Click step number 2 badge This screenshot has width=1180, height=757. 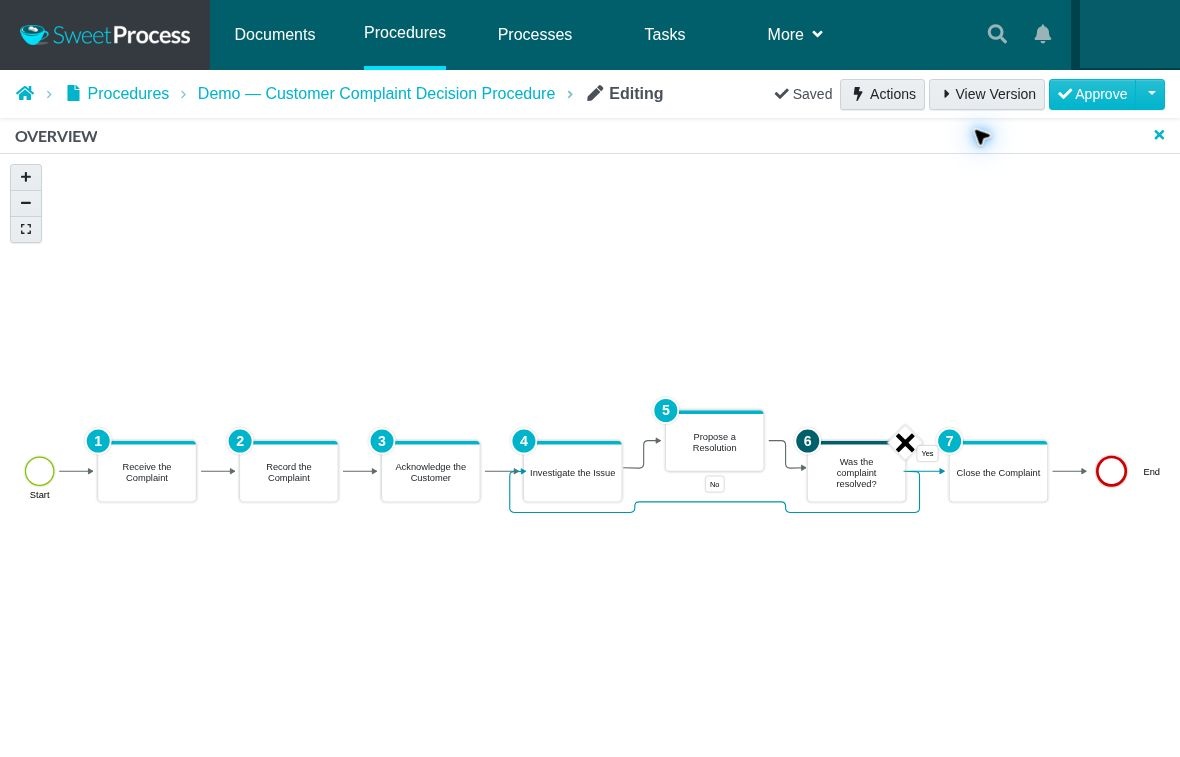240,441
